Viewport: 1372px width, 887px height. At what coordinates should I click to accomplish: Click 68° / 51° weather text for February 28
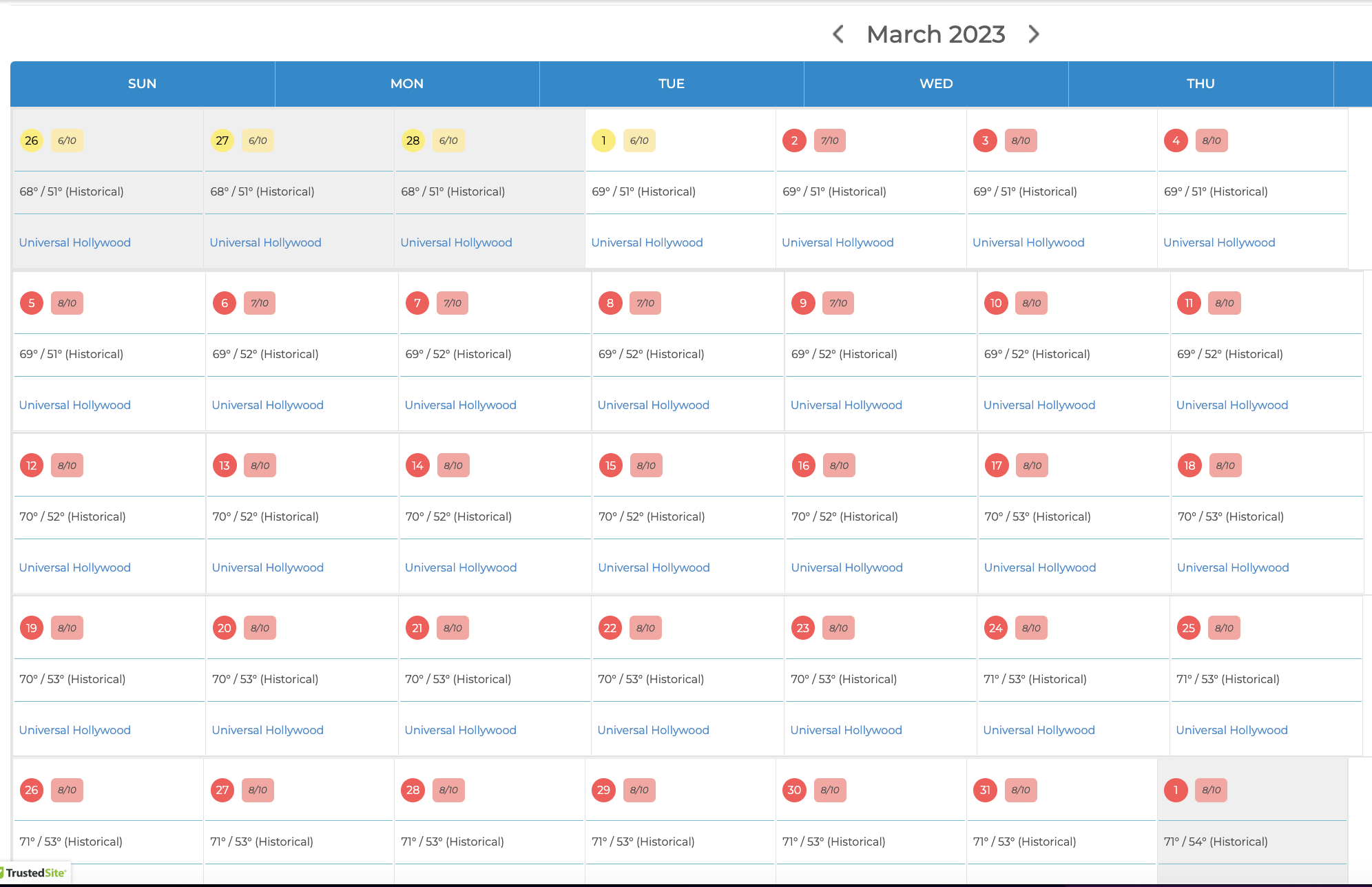453,191
